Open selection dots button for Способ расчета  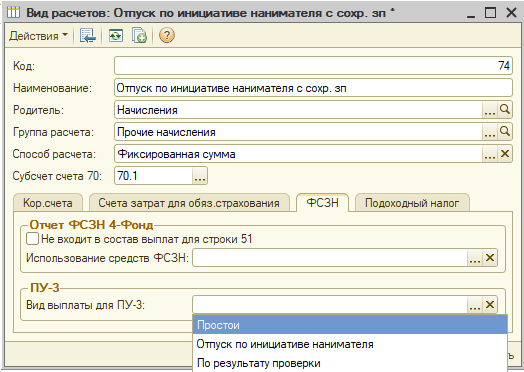pyautogui.click(x=490, y=154)
